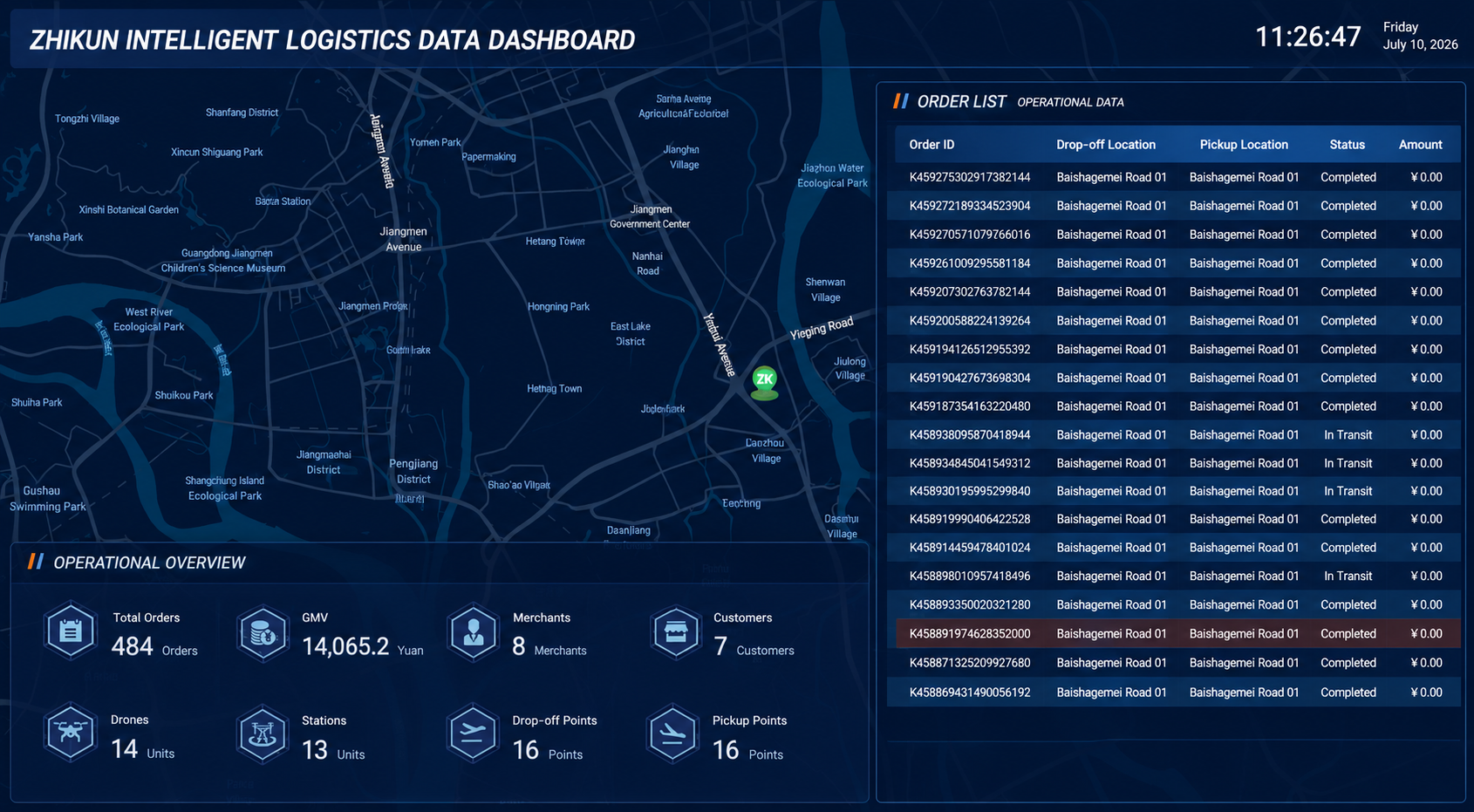
Task: Click the Total Orders clipboard icon
Action: (x=71, y=631)
